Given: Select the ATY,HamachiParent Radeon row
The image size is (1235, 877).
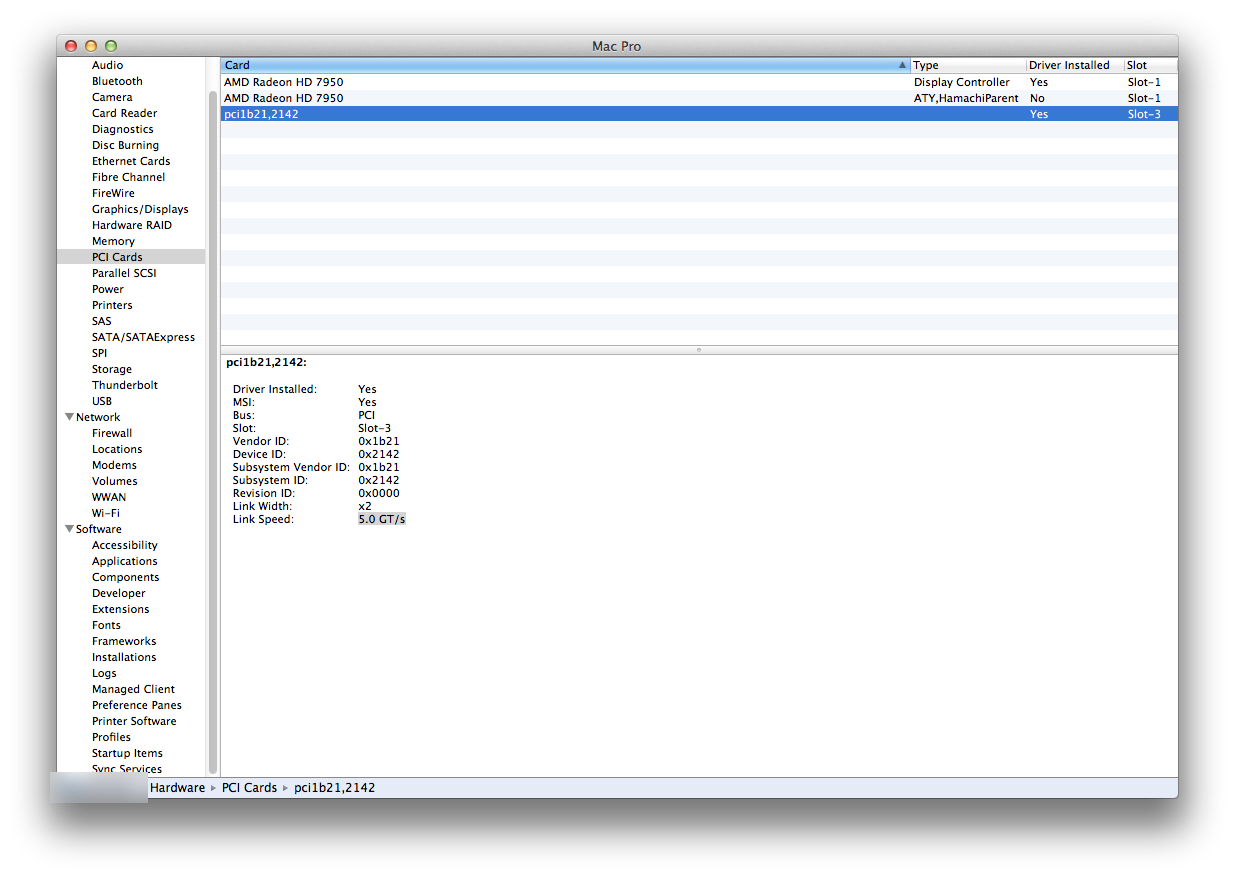Looking at the screenshot, I should click(x=699, y=98).
